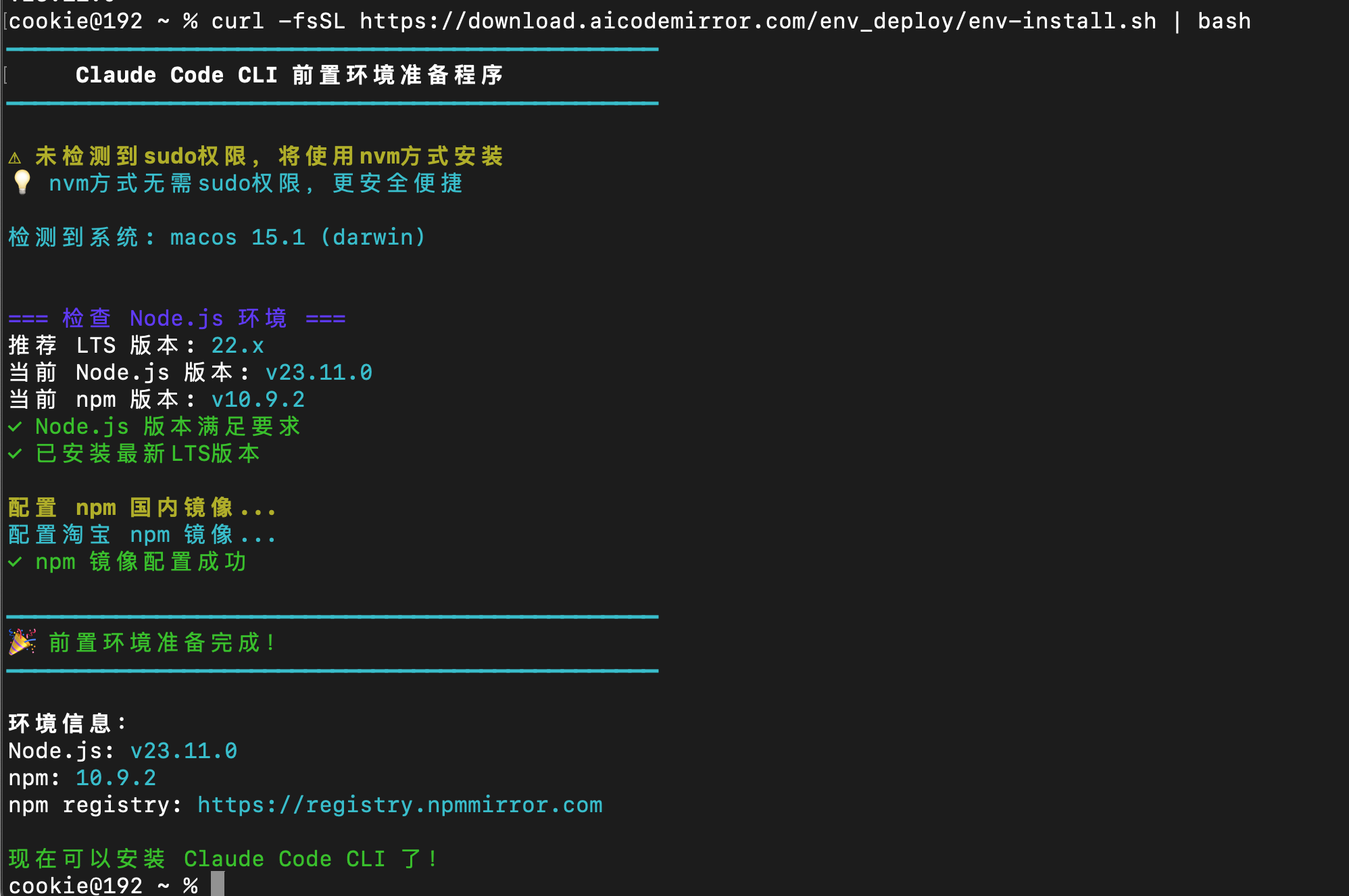Click the checkmark before 'npm 镜像配置成功'
This screenshot has width=1349, height=896.
click(x=15, y=562)
